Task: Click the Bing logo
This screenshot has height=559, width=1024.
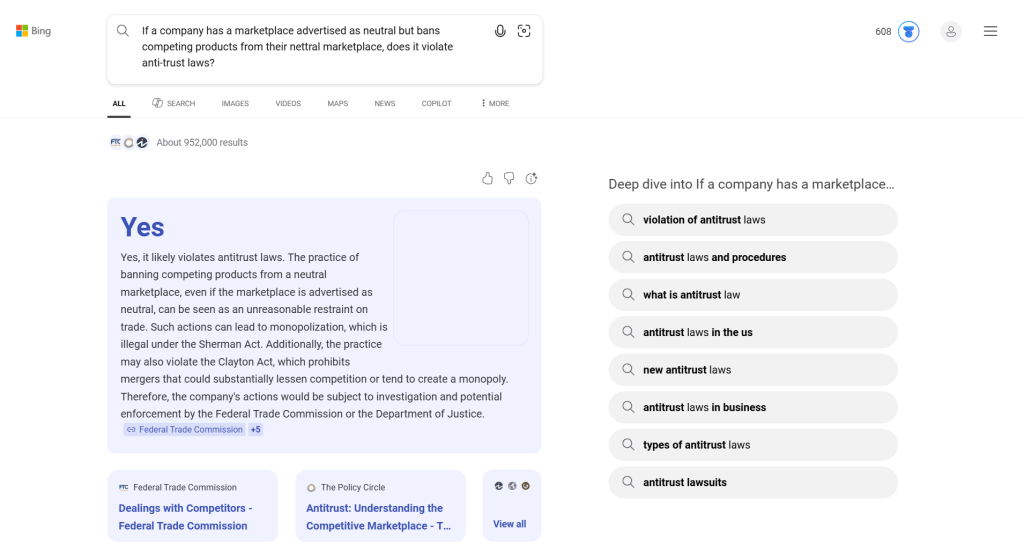Action: coord(33,31)
